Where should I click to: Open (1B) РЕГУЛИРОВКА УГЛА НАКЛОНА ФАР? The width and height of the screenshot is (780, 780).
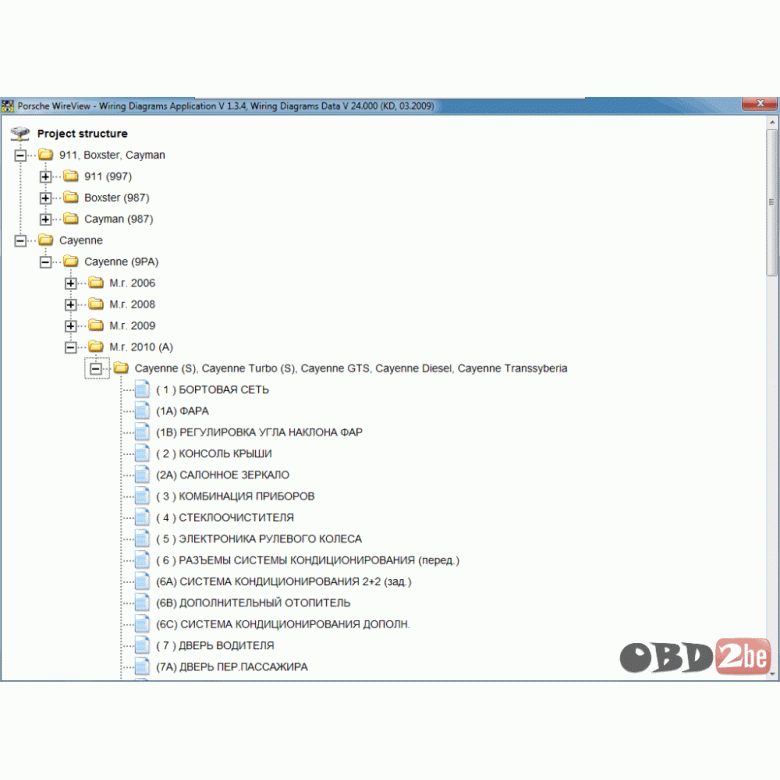coord(259,432)
